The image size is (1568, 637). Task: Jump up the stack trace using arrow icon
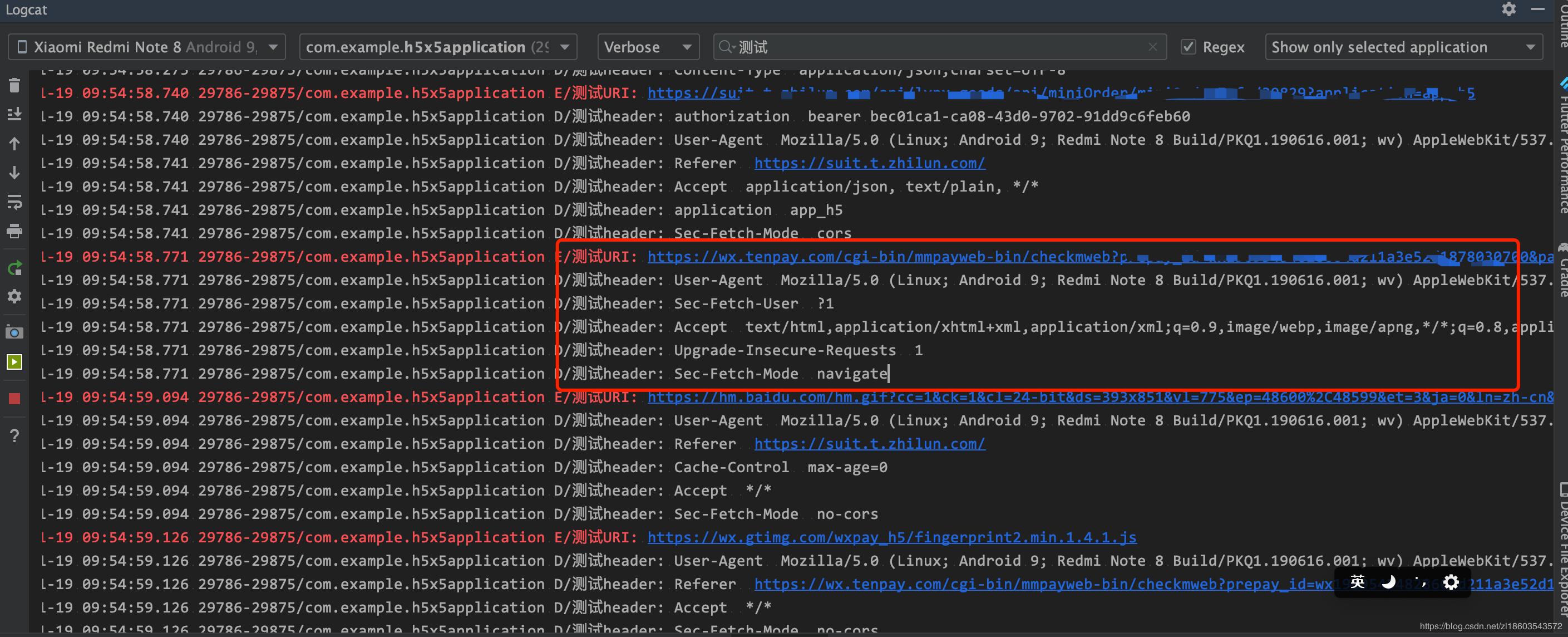(x=14, y=143)
